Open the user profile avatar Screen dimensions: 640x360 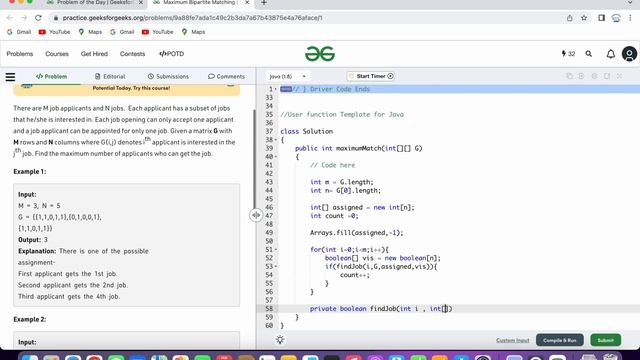629,54
